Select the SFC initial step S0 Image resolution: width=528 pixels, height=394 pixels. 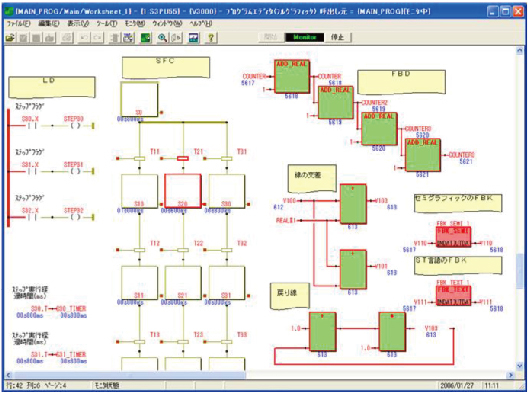tap(139, 99)
